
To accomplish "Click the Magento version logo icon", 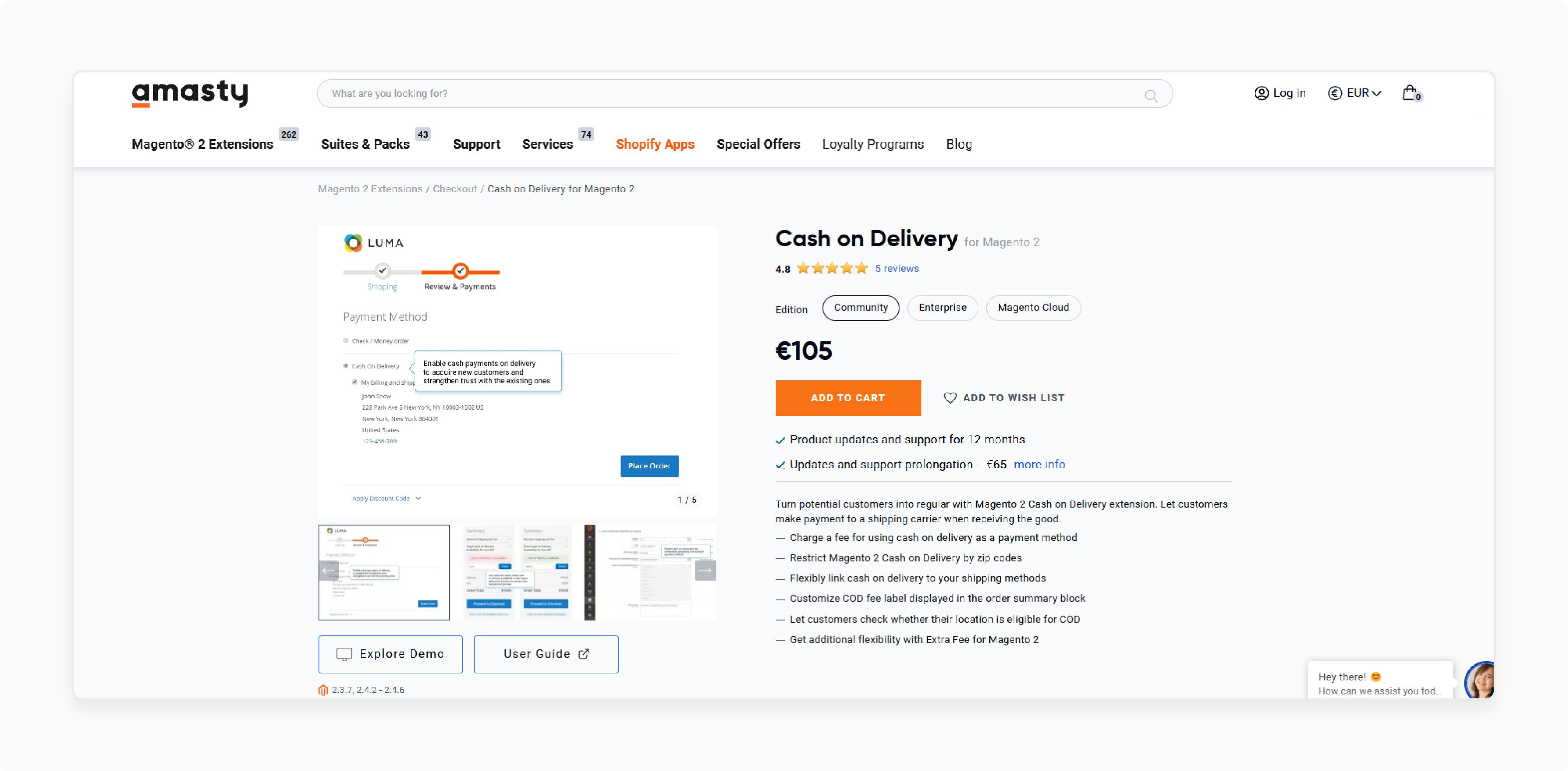I will 323,690.
